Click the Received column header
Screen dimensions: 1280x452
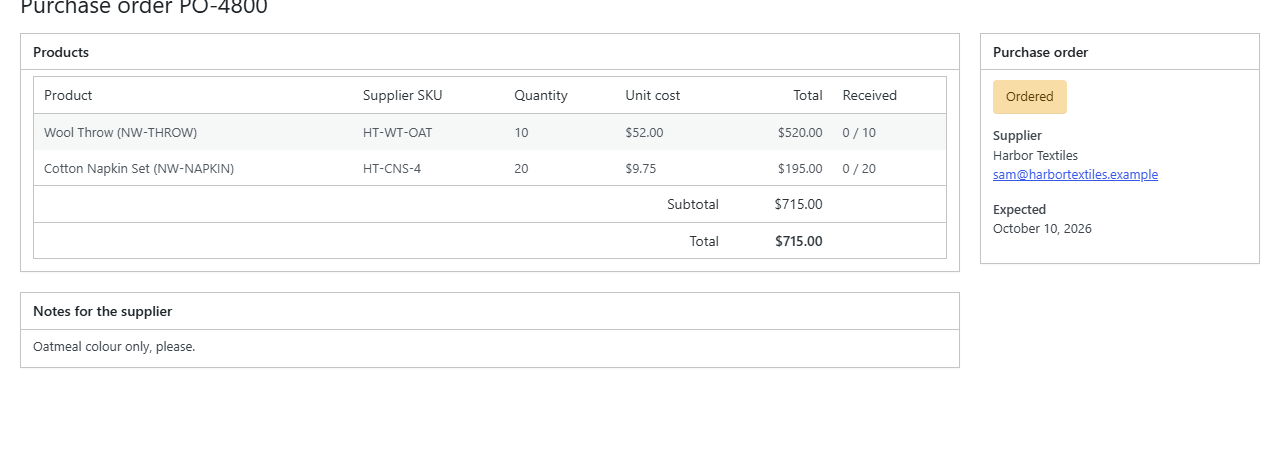pos(870,95)
